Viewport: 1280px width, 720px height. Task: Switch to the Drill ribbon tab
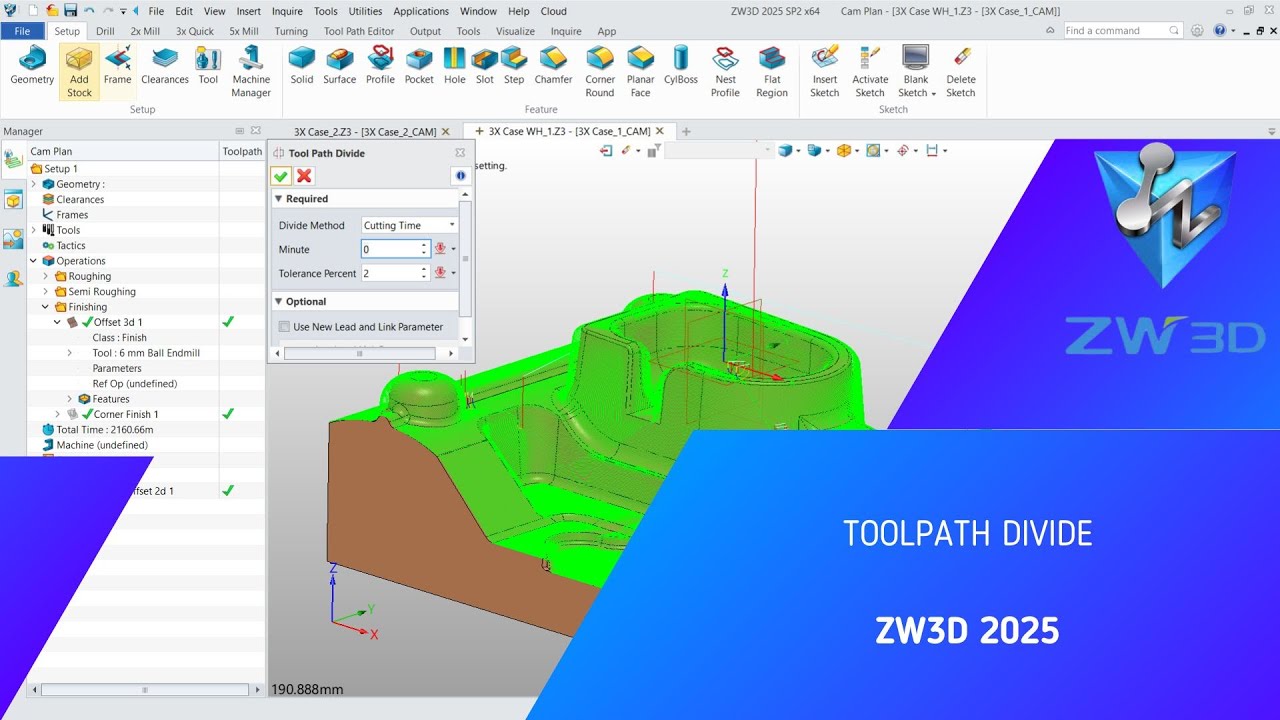tap(105, 31)
